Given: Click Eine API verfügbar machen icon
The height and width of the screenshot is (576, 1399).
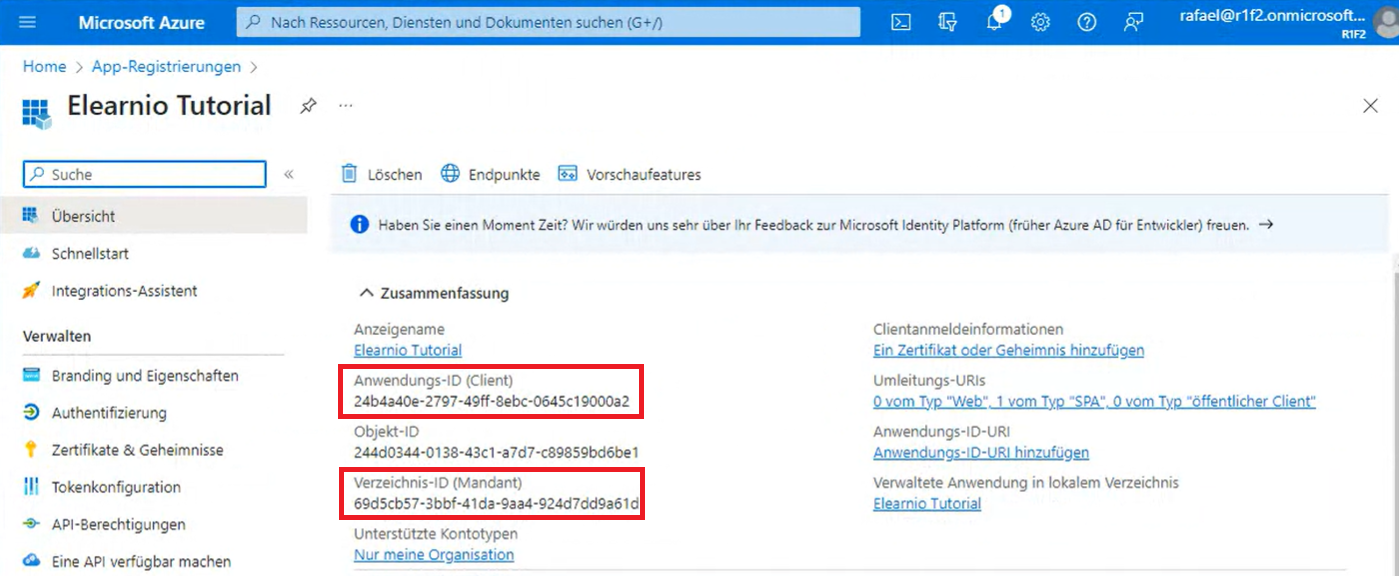Looking at the screenshot, I should tap(31, 561).
